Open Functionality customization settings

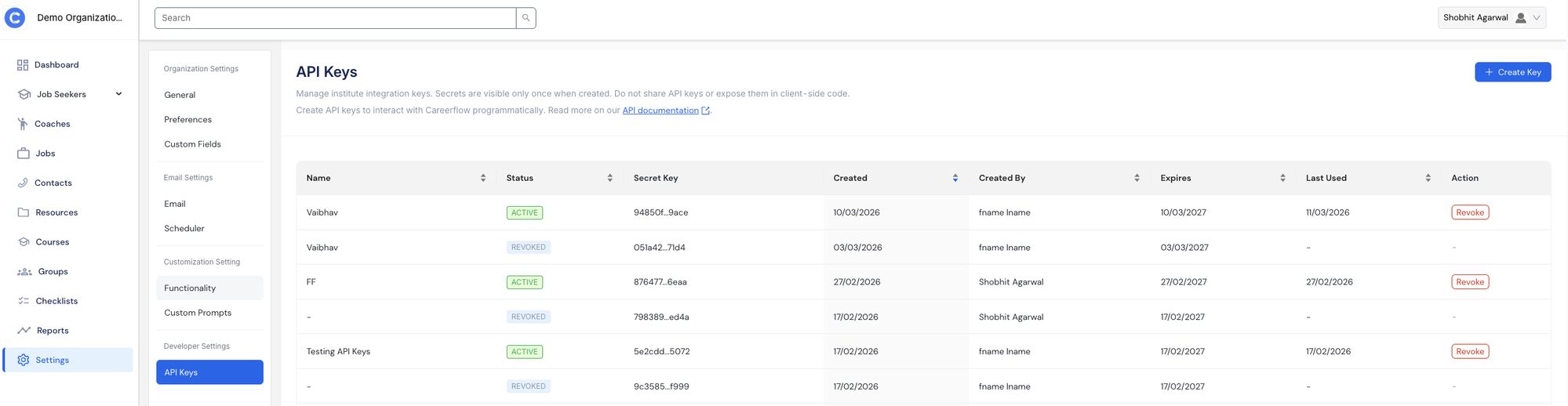coord(209,288)
